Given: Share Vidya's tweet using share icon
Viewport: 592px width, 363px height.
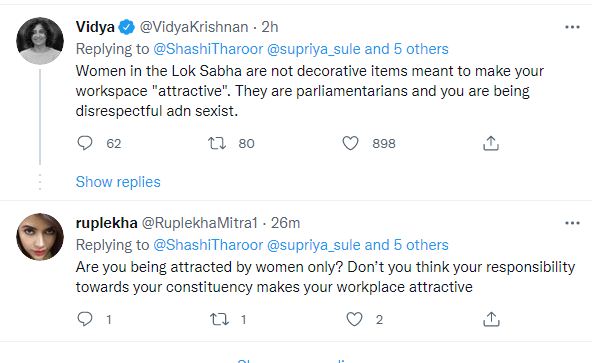Looking at the screenshot, I should pos(491,143).
